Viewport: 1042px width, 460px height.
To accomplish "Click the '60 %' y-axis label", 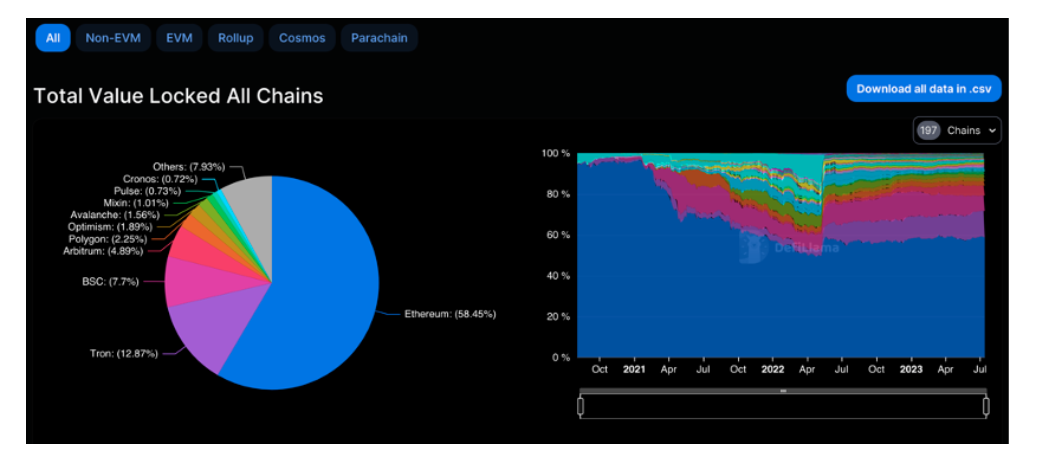I will click(558, 235).
